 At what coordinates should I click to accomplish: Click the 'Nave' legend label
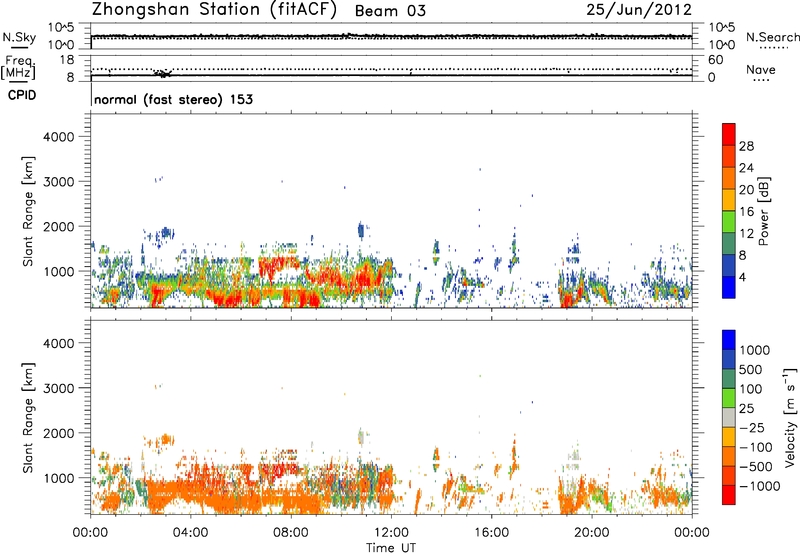[761, 69]
